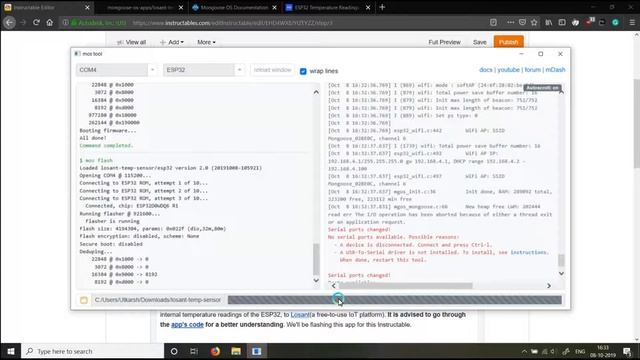Click Save in Instructables editor
Image resolution: width=640 pixels, height=360 pixels.
click(x=480, y=42)
